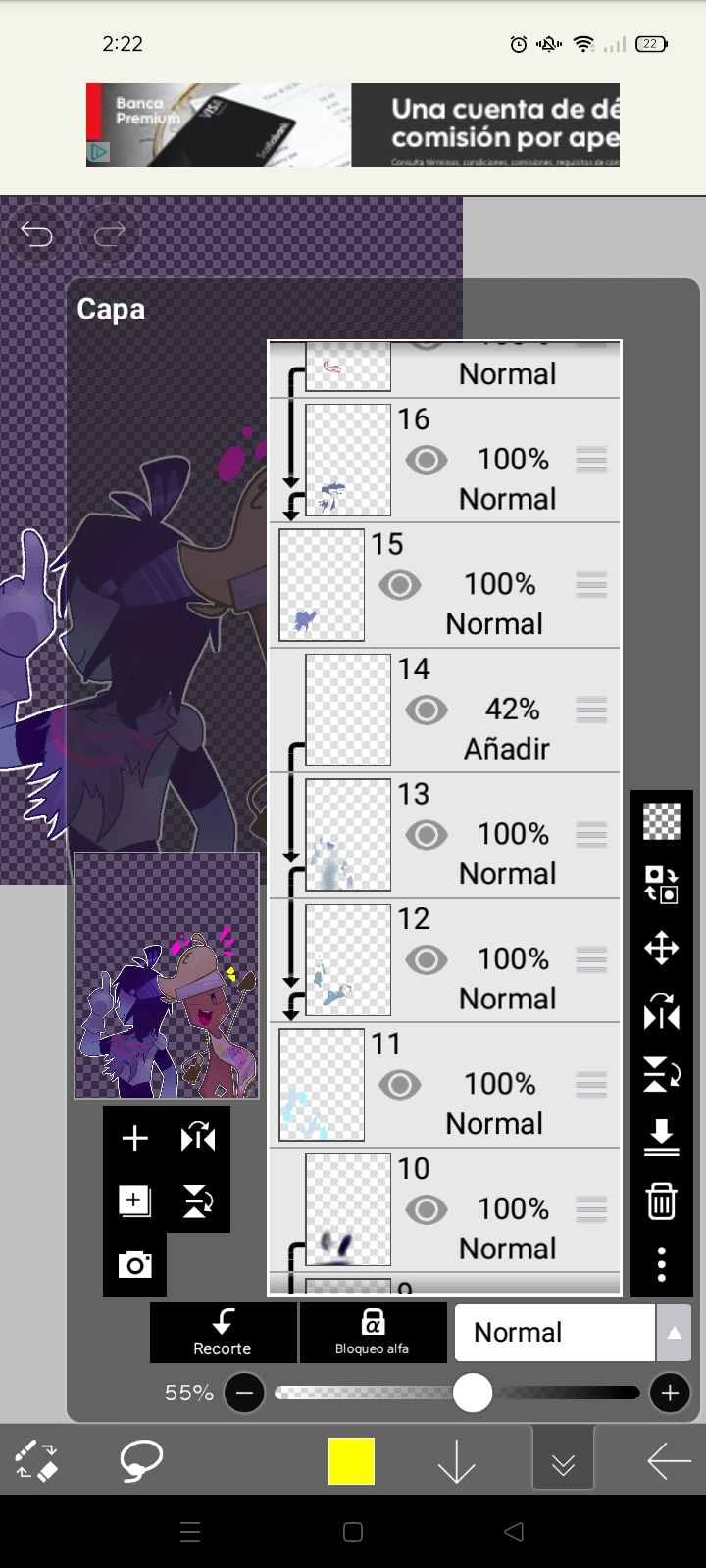Tap the redo arrow icon

pyautogui.click(x=109, y=235)
